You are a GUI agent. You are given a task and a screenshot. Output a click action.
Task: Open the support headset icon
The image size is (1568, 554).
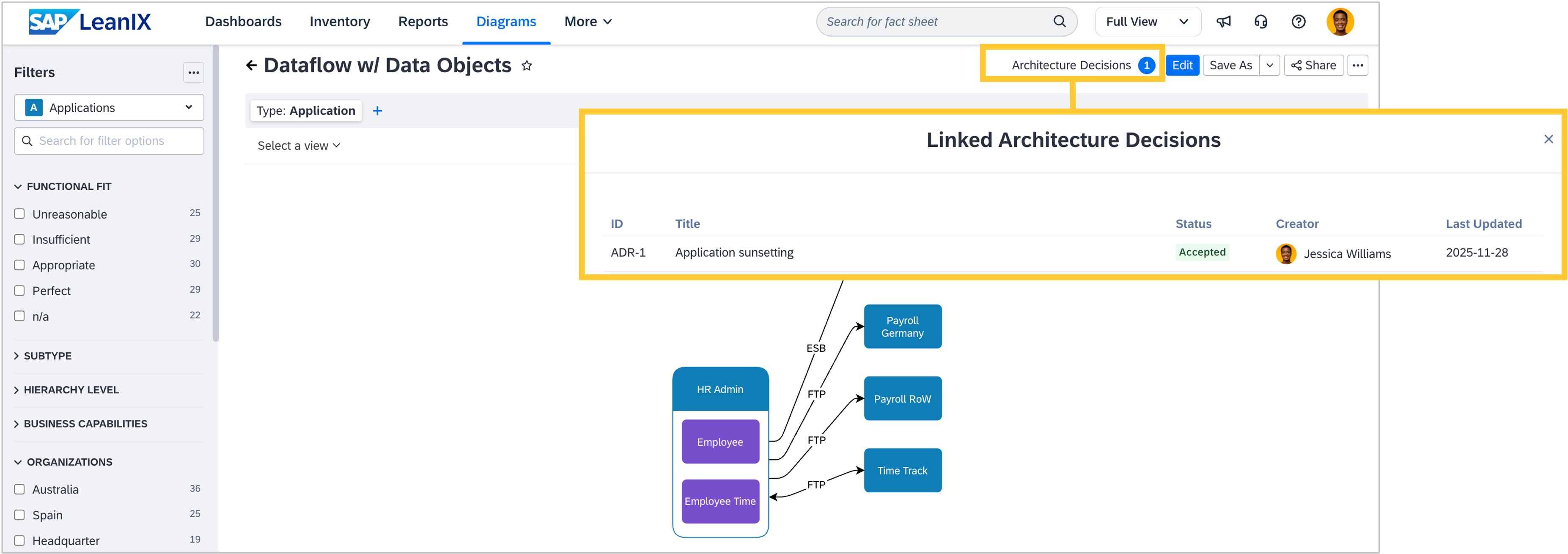pyautogui.click(x=1260, y=22)
